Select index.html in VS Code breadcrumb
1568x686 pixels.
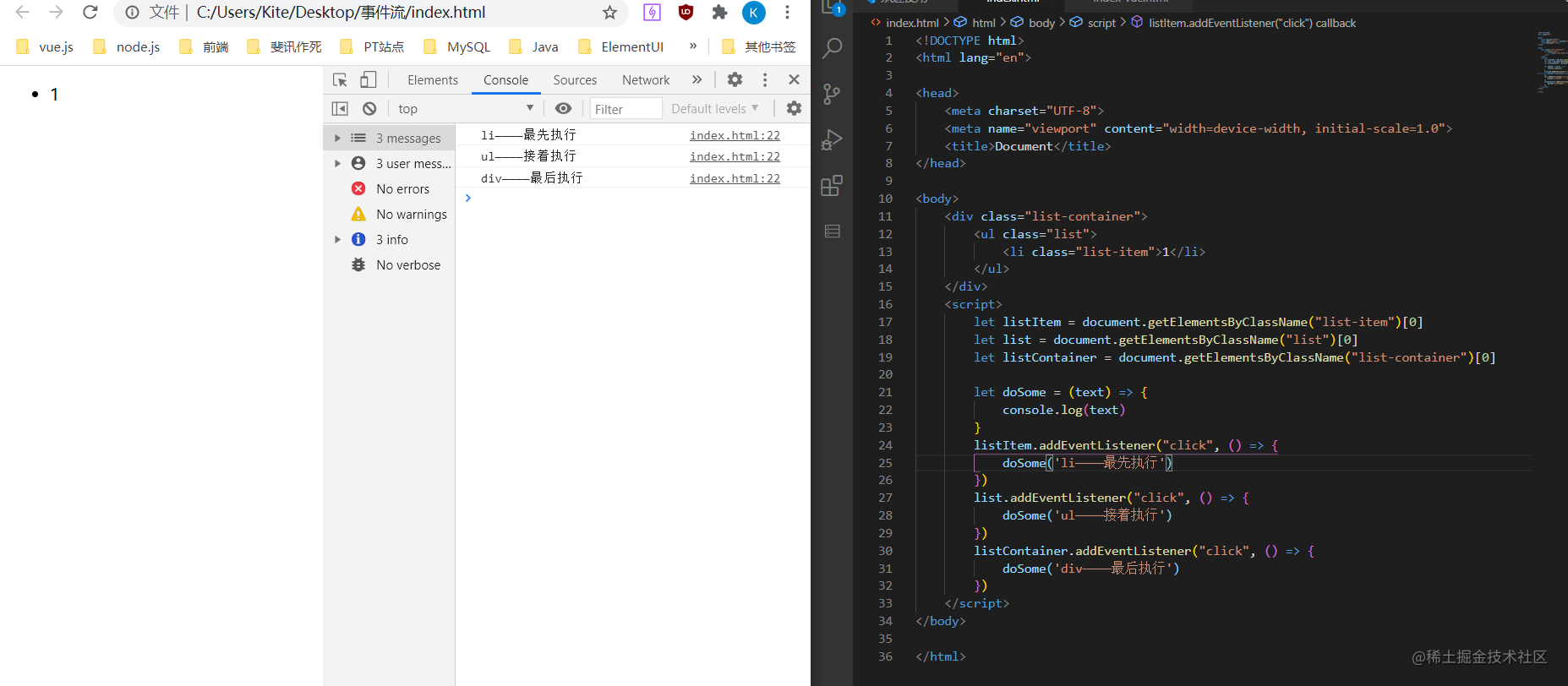click(912, 23)
